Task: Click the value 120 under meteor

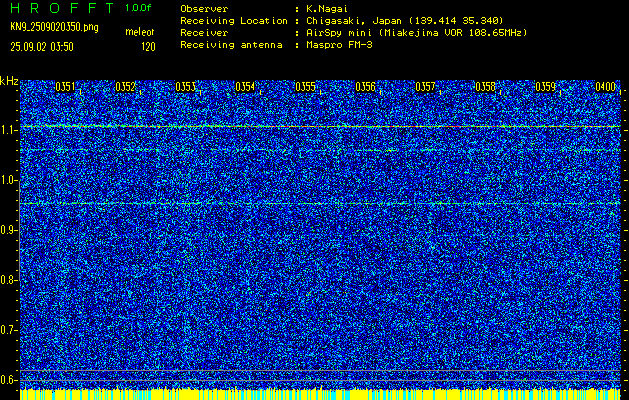Action: click(148, 47)
